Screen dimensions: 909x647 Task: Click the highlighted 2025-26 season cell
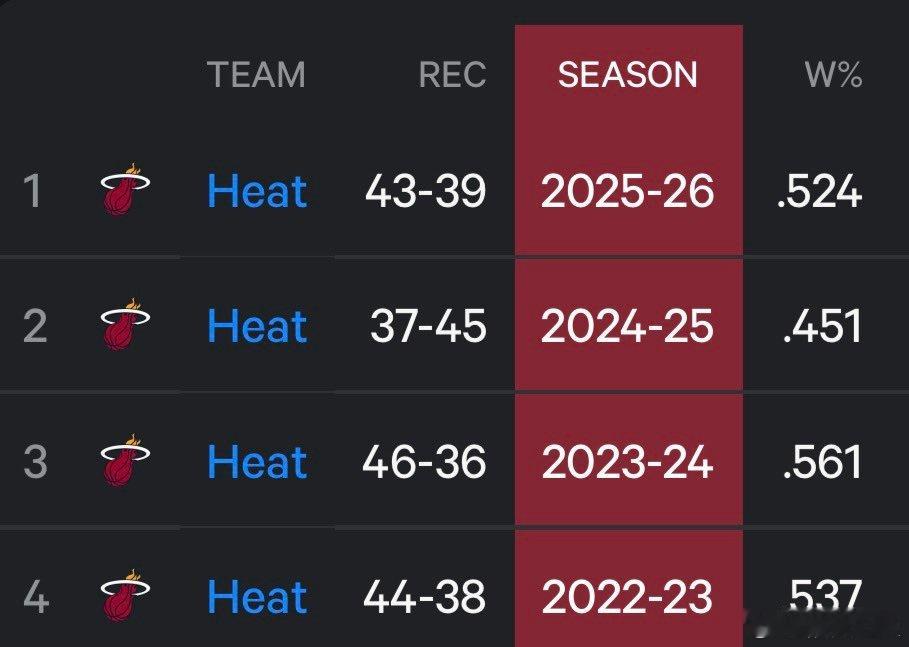pos(628,192)
